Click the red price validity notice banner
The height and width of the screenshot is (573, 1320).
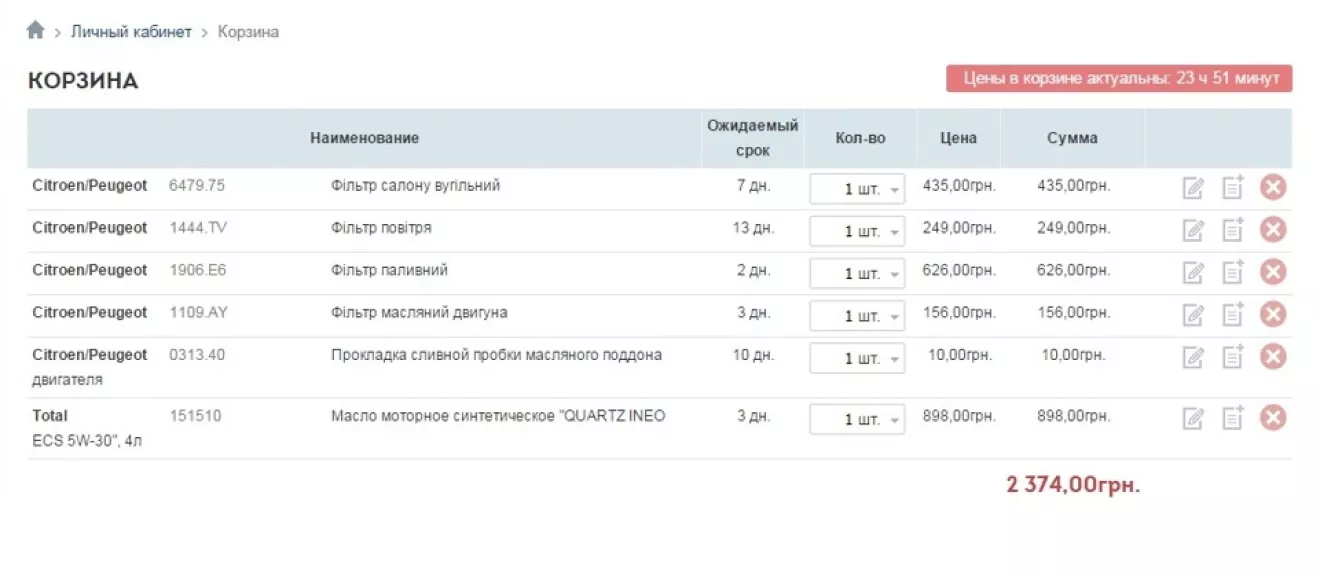(1118, 79)
